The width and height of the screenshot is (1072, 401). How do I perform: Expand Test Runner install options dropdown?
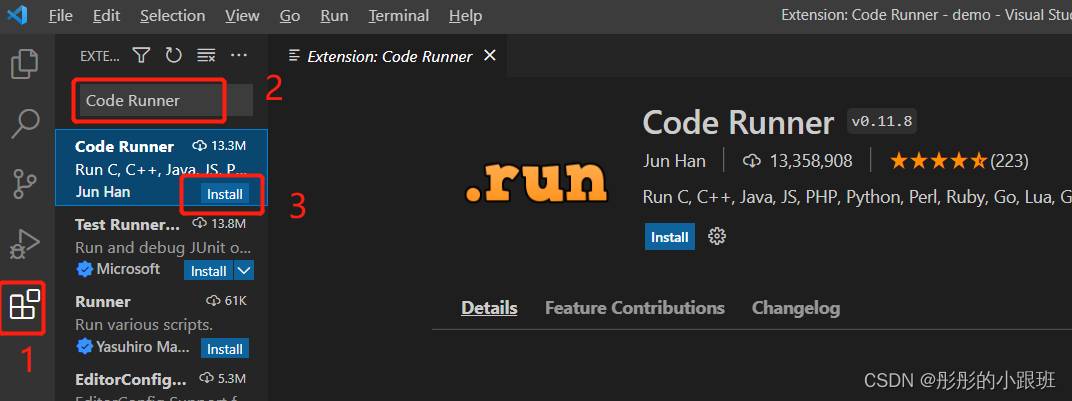pos(244,271)
